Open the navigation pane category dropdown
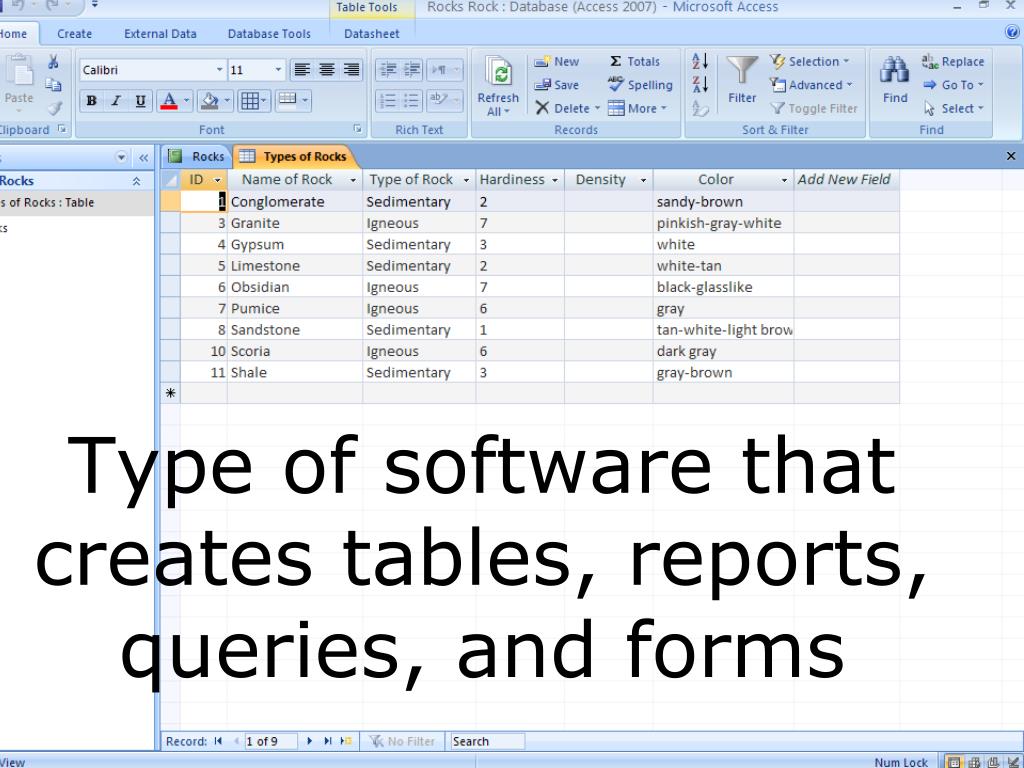The height and width of the screenshot is (768, 1024). point(121,157)
